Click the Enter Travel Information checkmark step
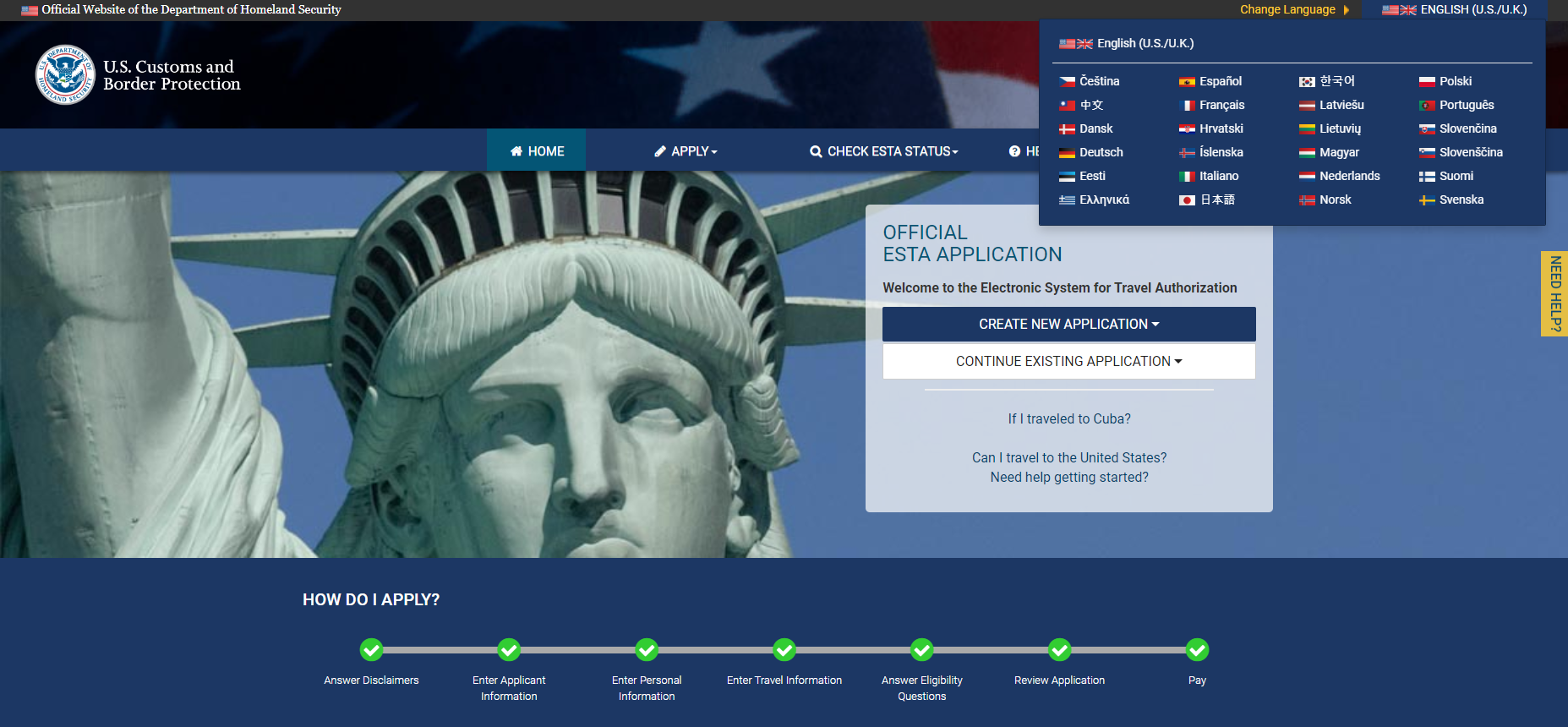Viewport: 1568px width, 727px height. point(784,649)
